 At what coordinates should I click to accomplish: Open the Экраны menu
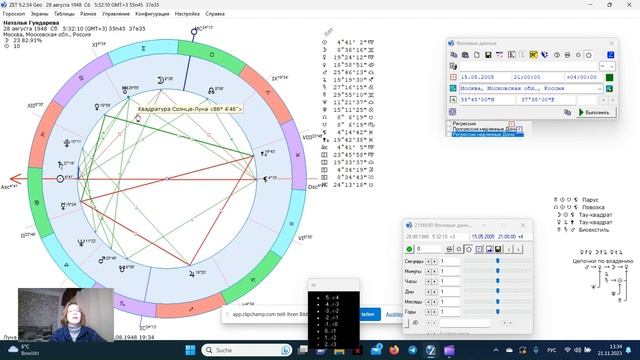(40, 14)
